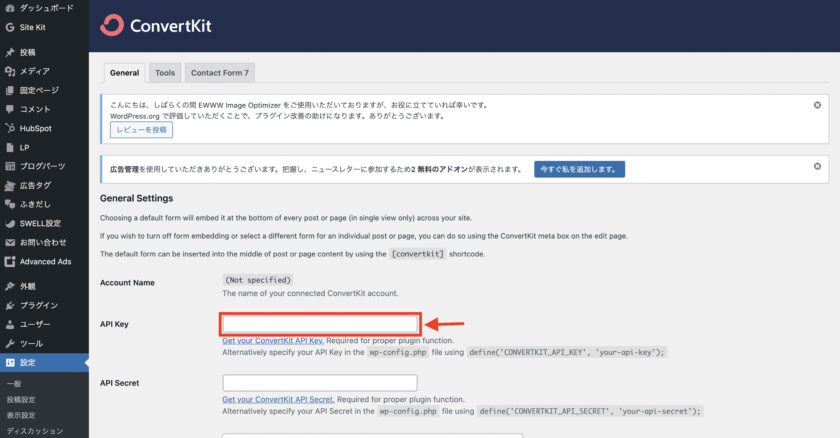Click the 広告タグ icon
840x438 pixels.
pyautogui.click(x=10, y=185)
